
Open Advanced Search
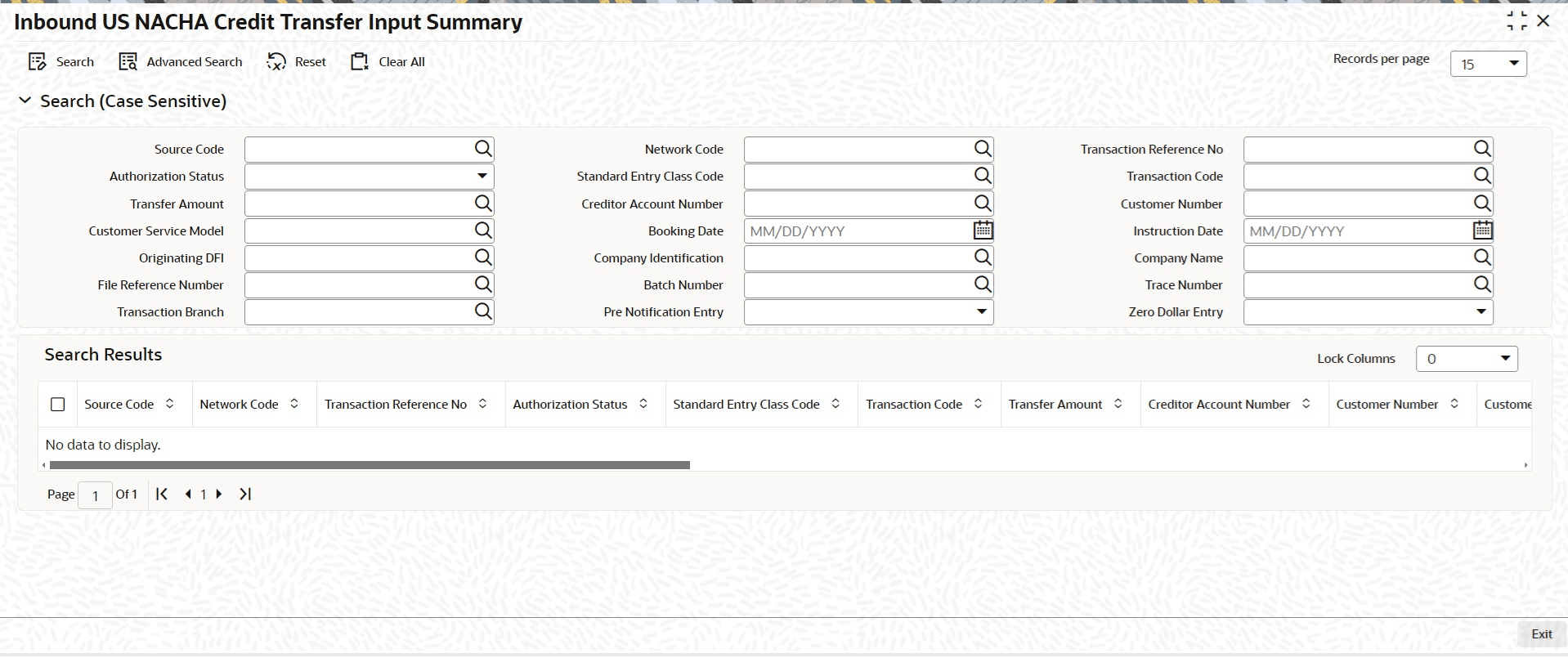click(x=181, y=62)
